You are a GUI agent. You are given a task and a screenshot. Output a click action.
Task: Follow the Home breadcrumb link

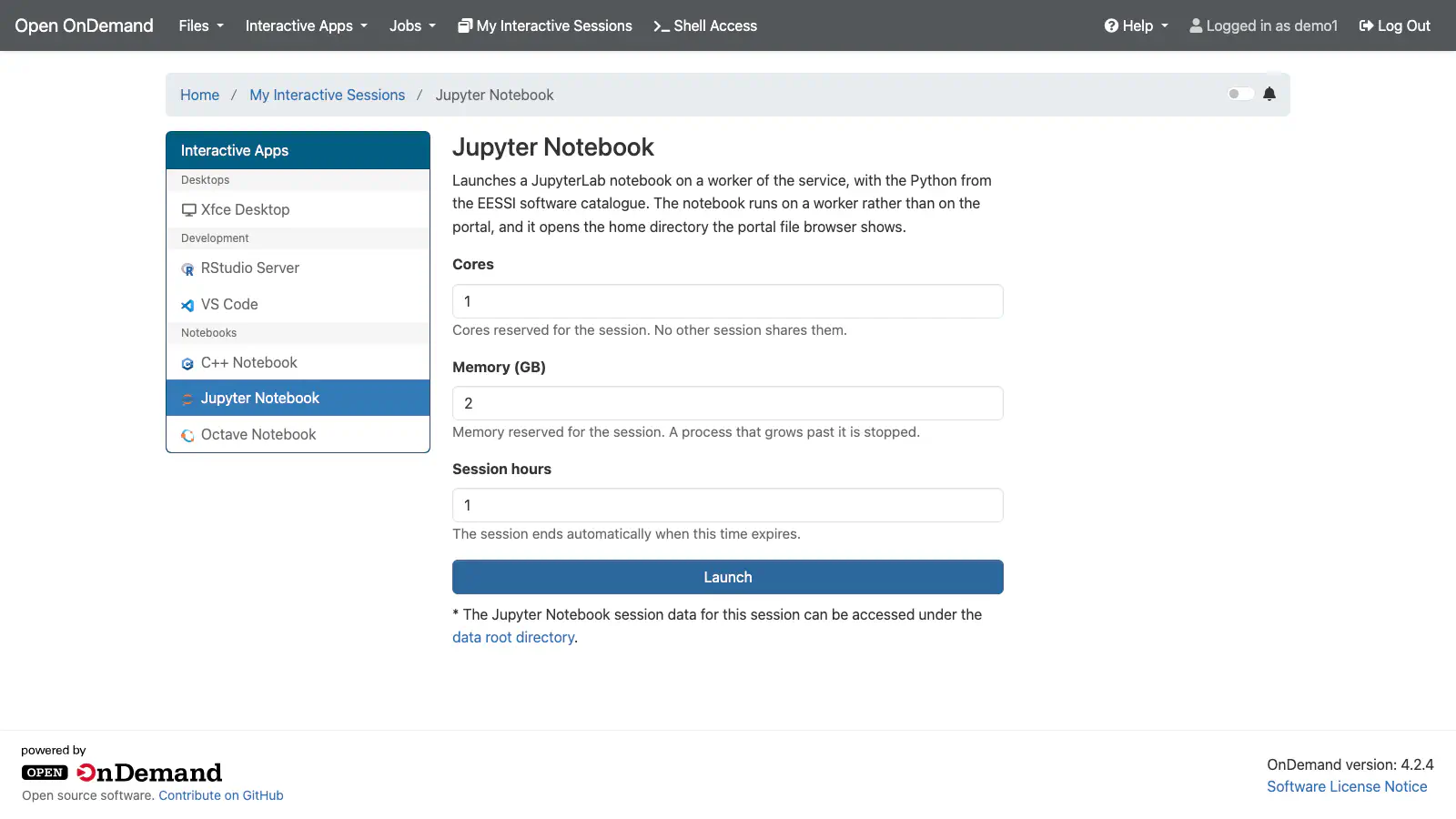coord(199,95)
